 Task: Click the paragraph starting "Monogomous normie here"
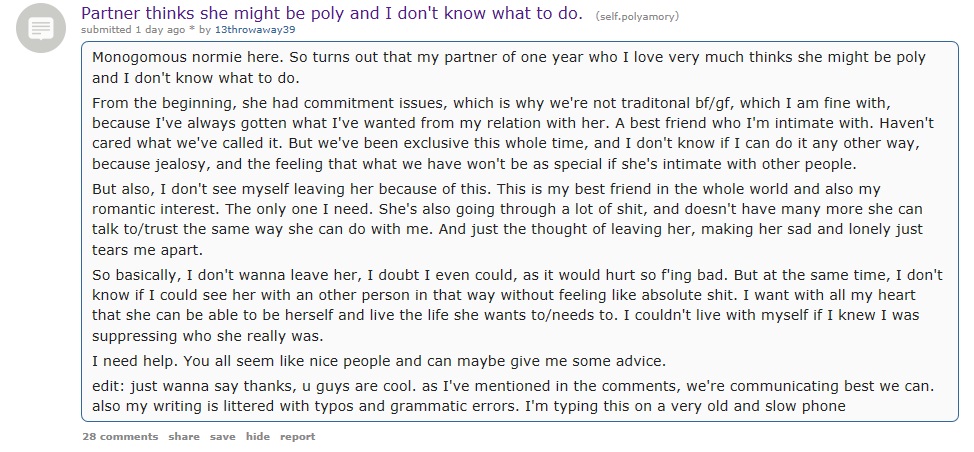(509, 68)
